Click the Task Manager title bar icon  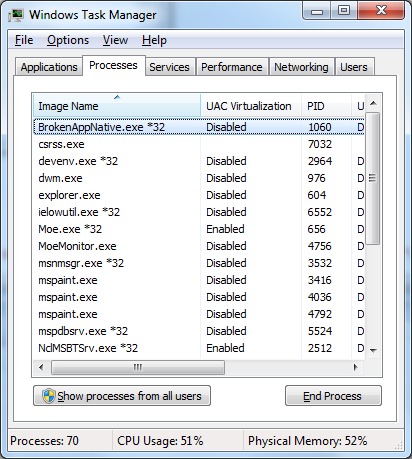[16, 15]
